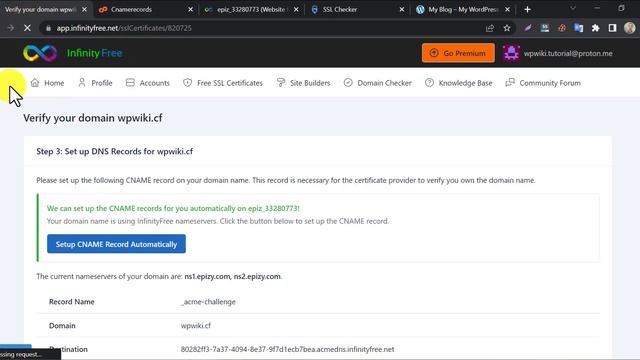640x360 pixels.
Task: Switch to the SSL Checker tab
Action: (357, 9)
